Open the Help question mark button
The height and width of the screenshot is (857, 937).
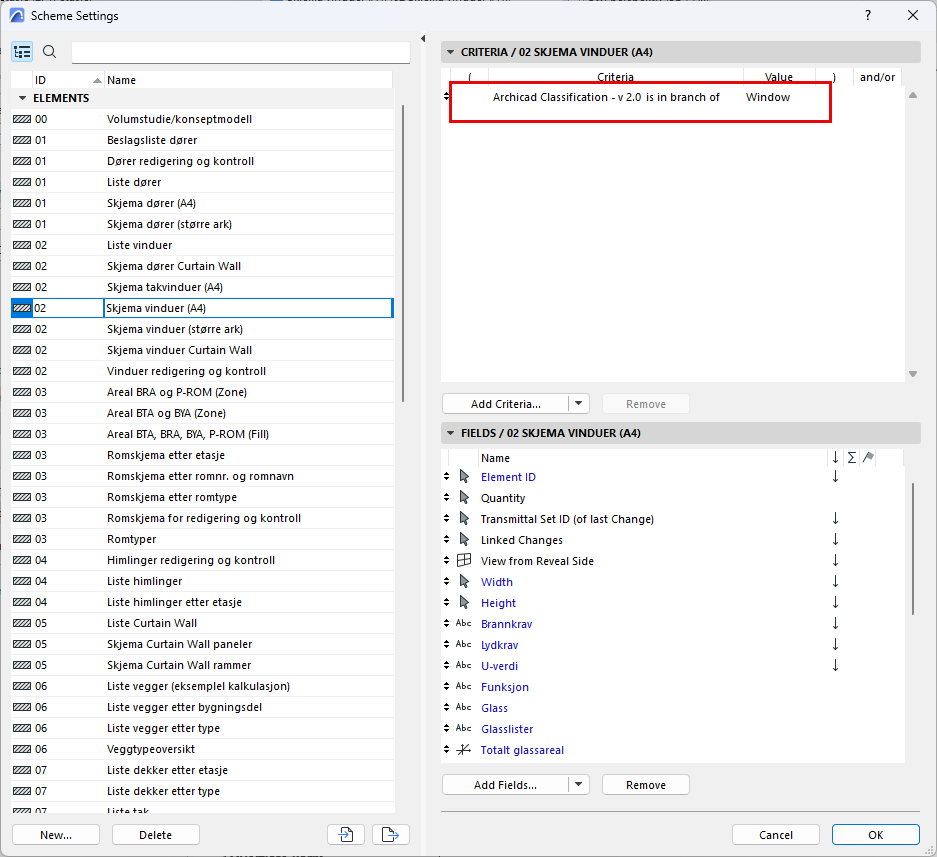867,15
